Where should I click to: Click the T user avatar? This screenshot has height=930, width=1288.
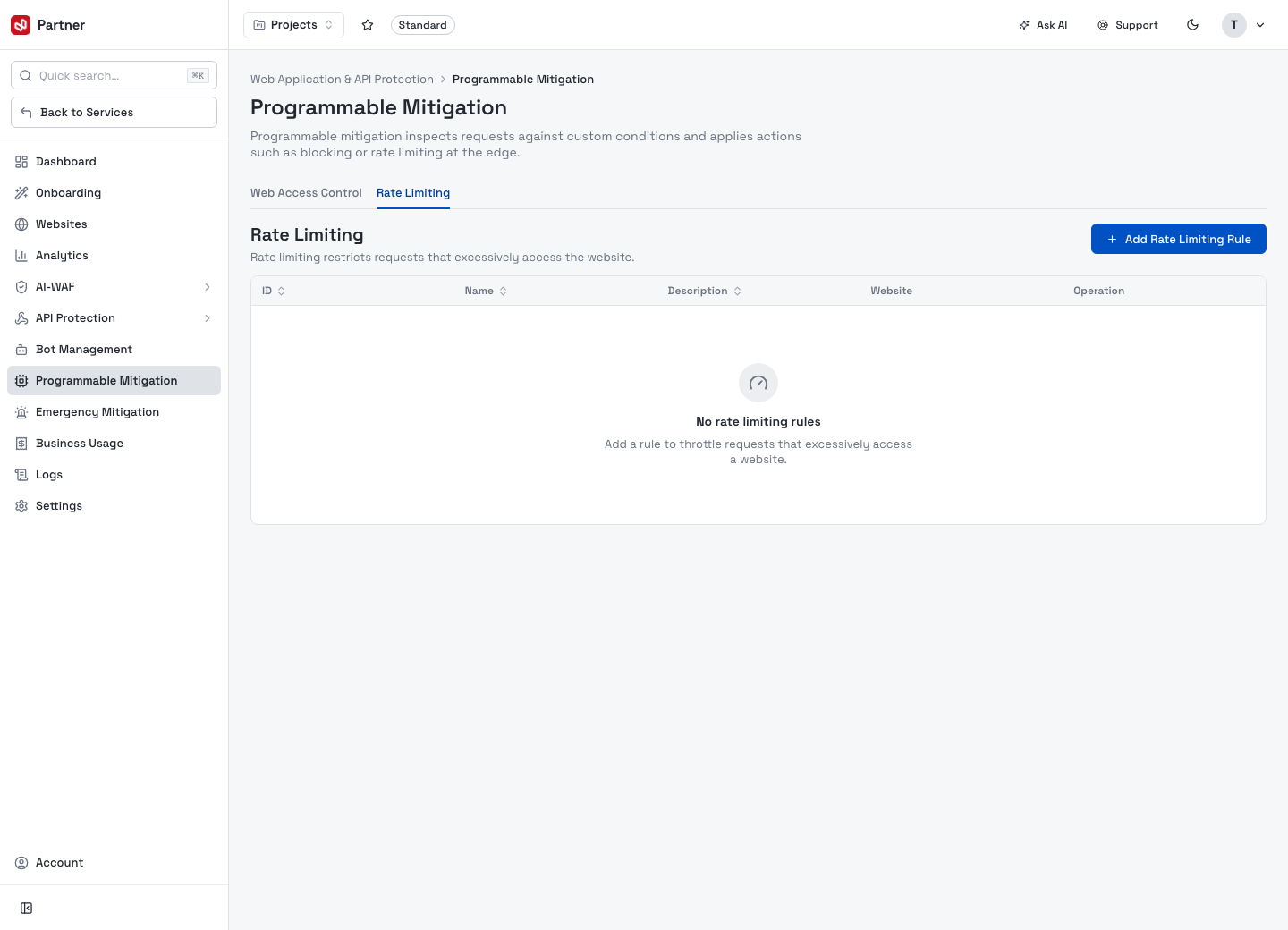pos(1234,25)
